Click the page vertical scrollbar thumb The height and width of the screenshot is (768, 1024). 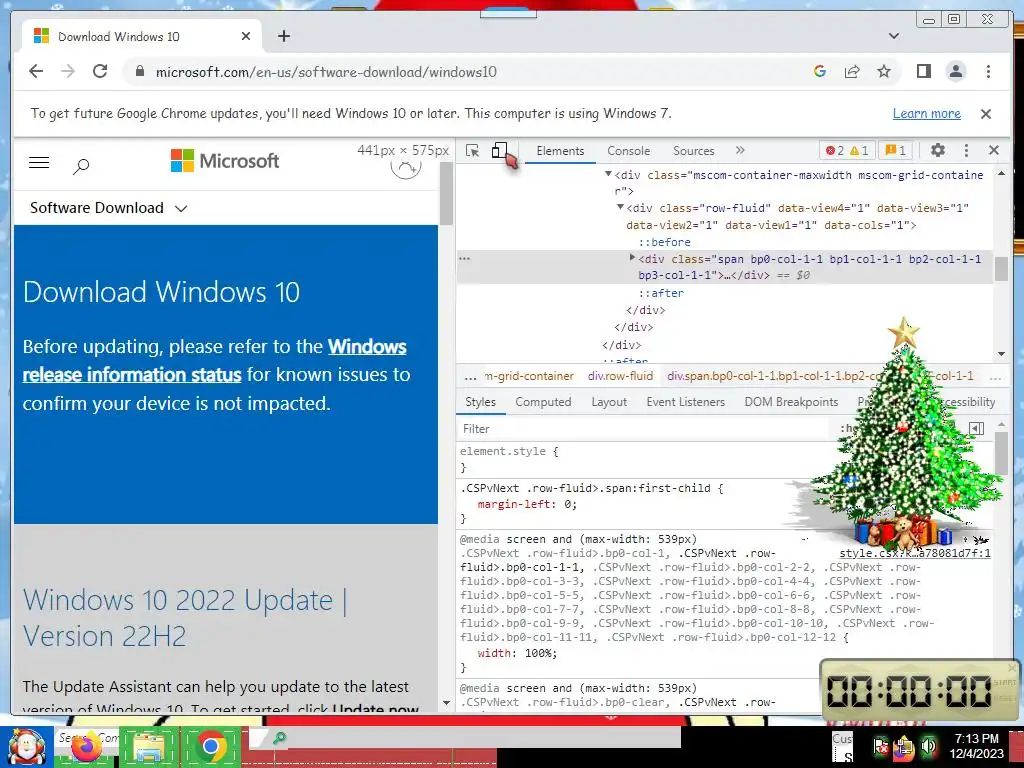point(447,194)
